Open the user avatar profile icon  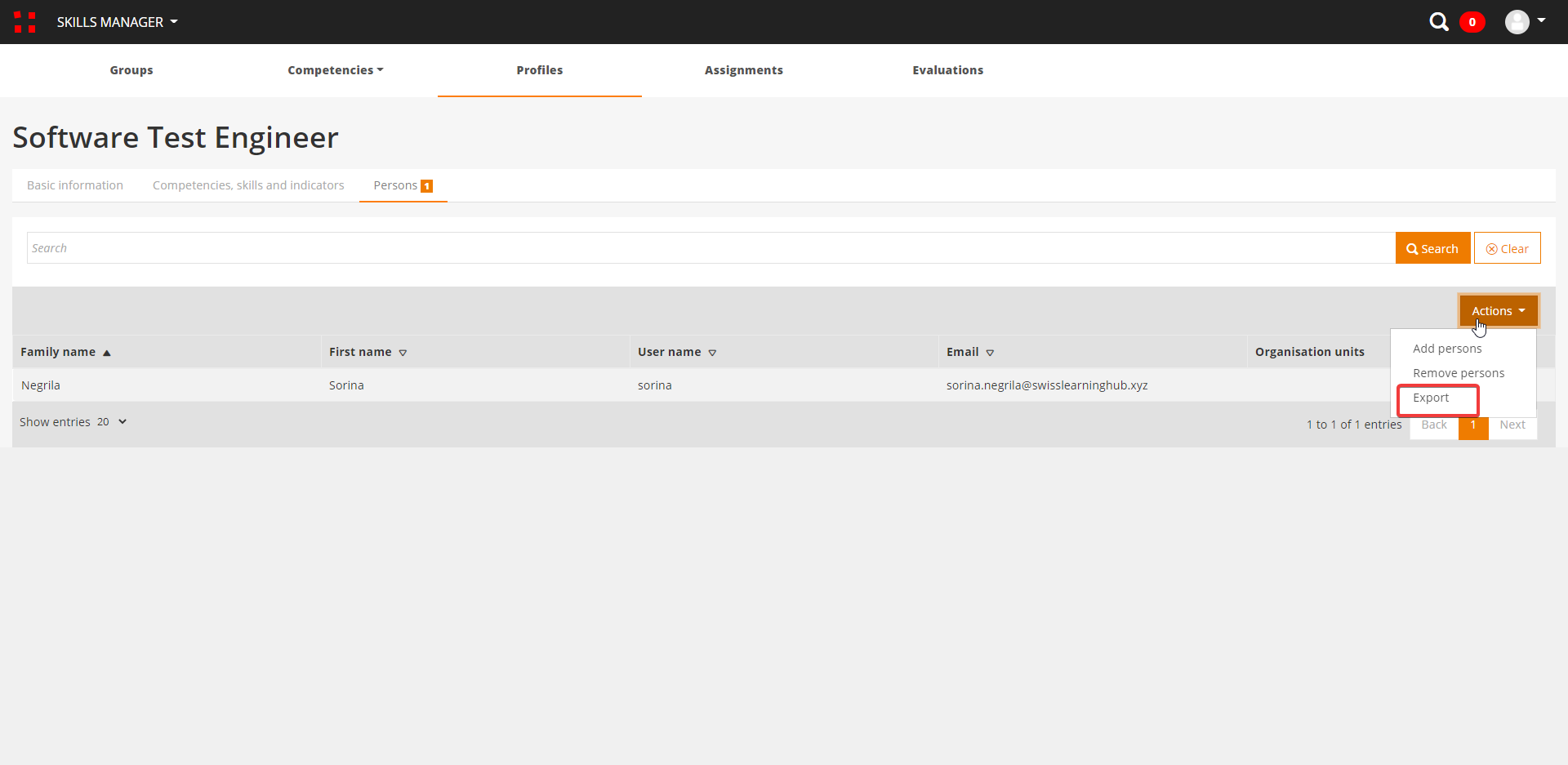click(x=1517, y=22)
